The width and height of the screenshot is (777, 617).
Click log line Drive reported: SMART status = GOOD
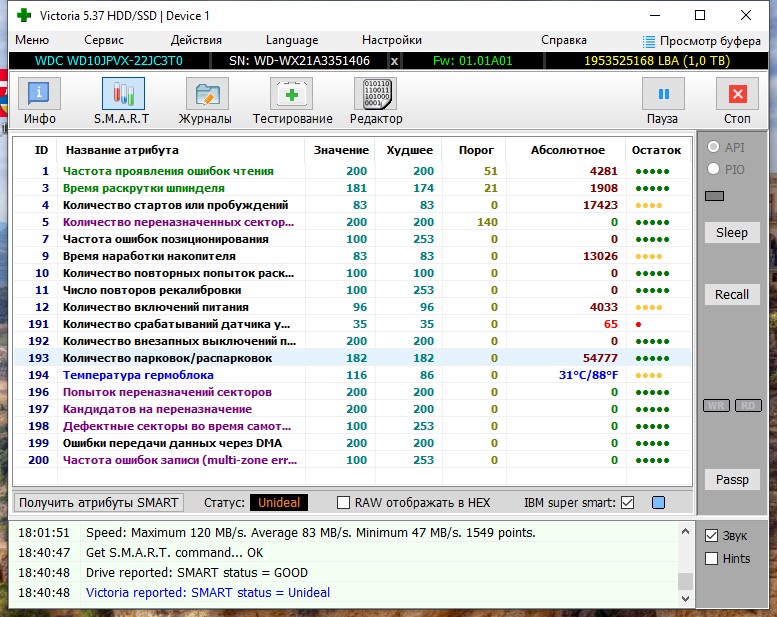(197, 573)
